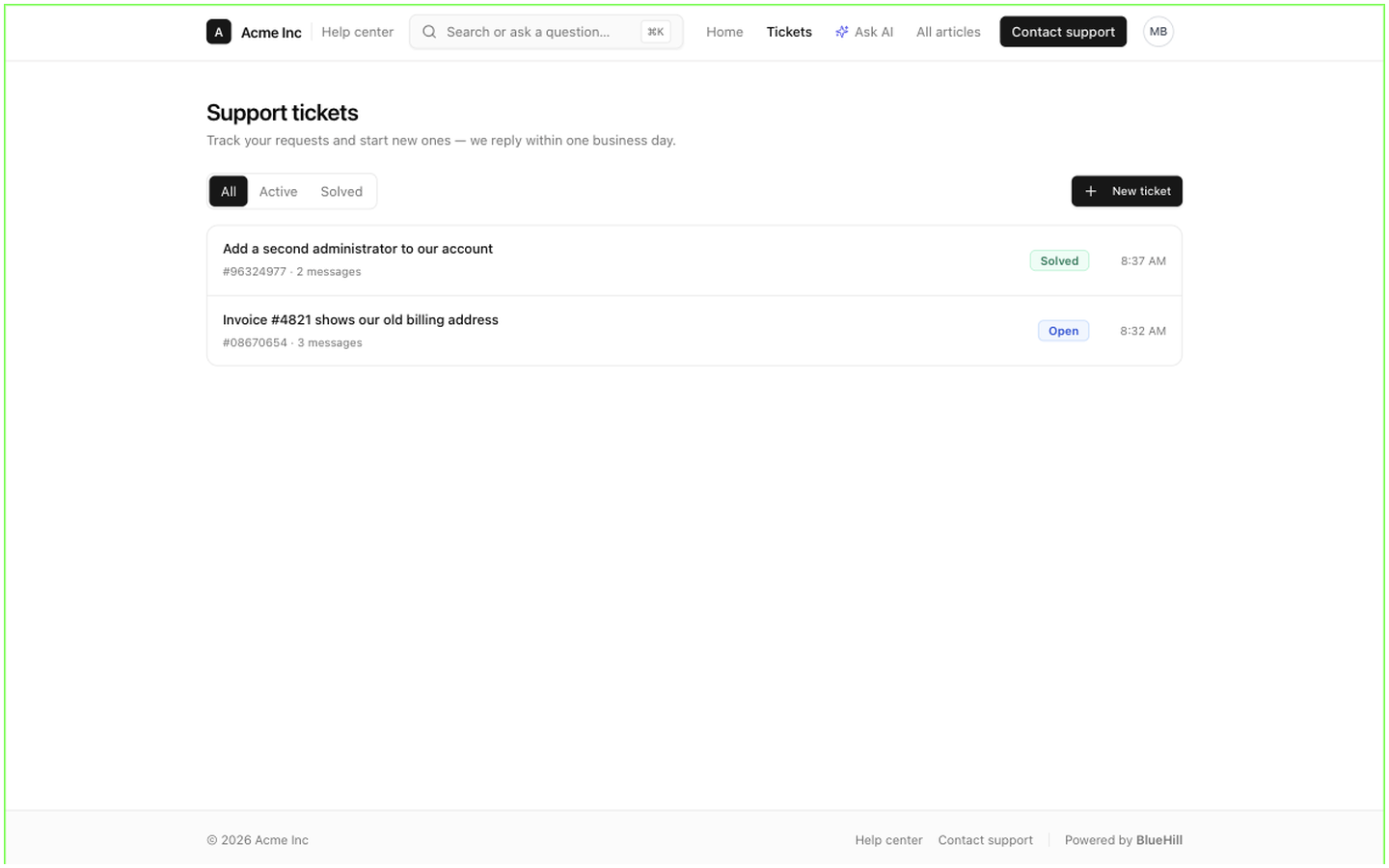Click the Ask AI sparkle icon

[x=841, y=32]
